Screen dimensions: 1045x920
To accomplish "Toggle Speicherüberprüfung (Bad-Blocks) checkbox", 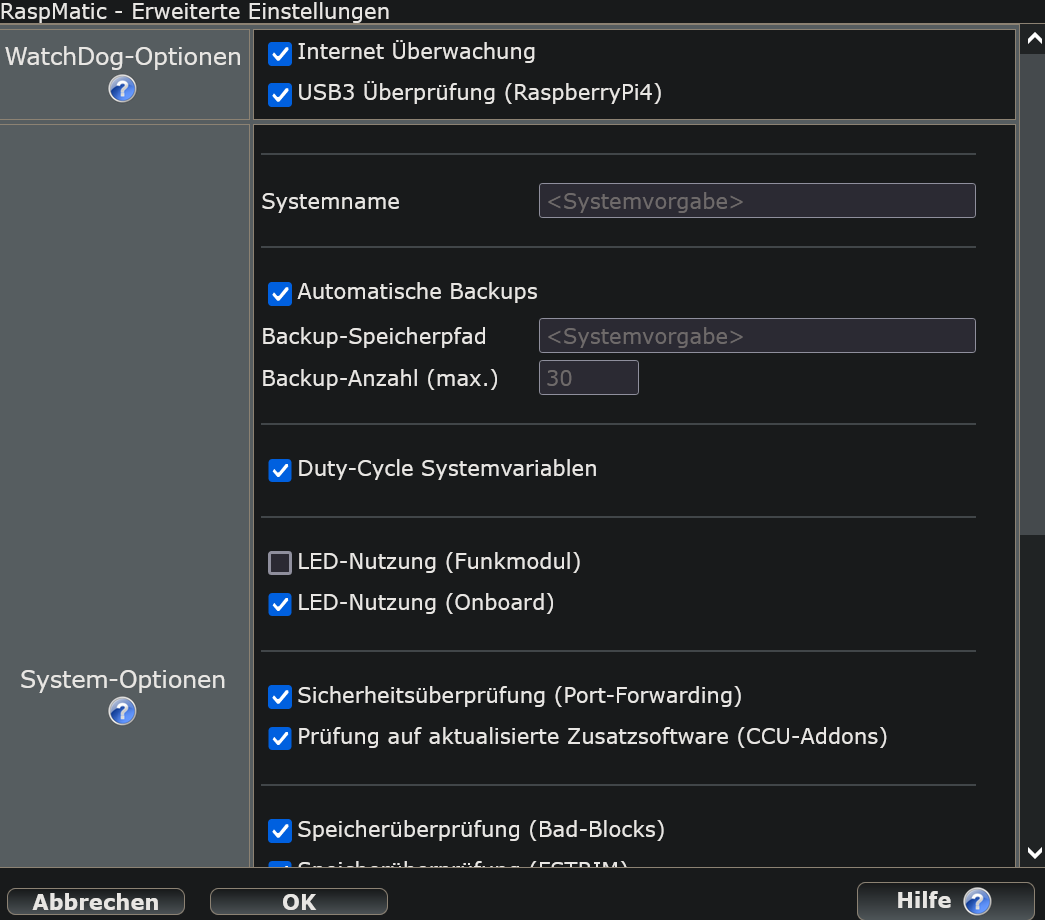I will (x=280, y=831).
